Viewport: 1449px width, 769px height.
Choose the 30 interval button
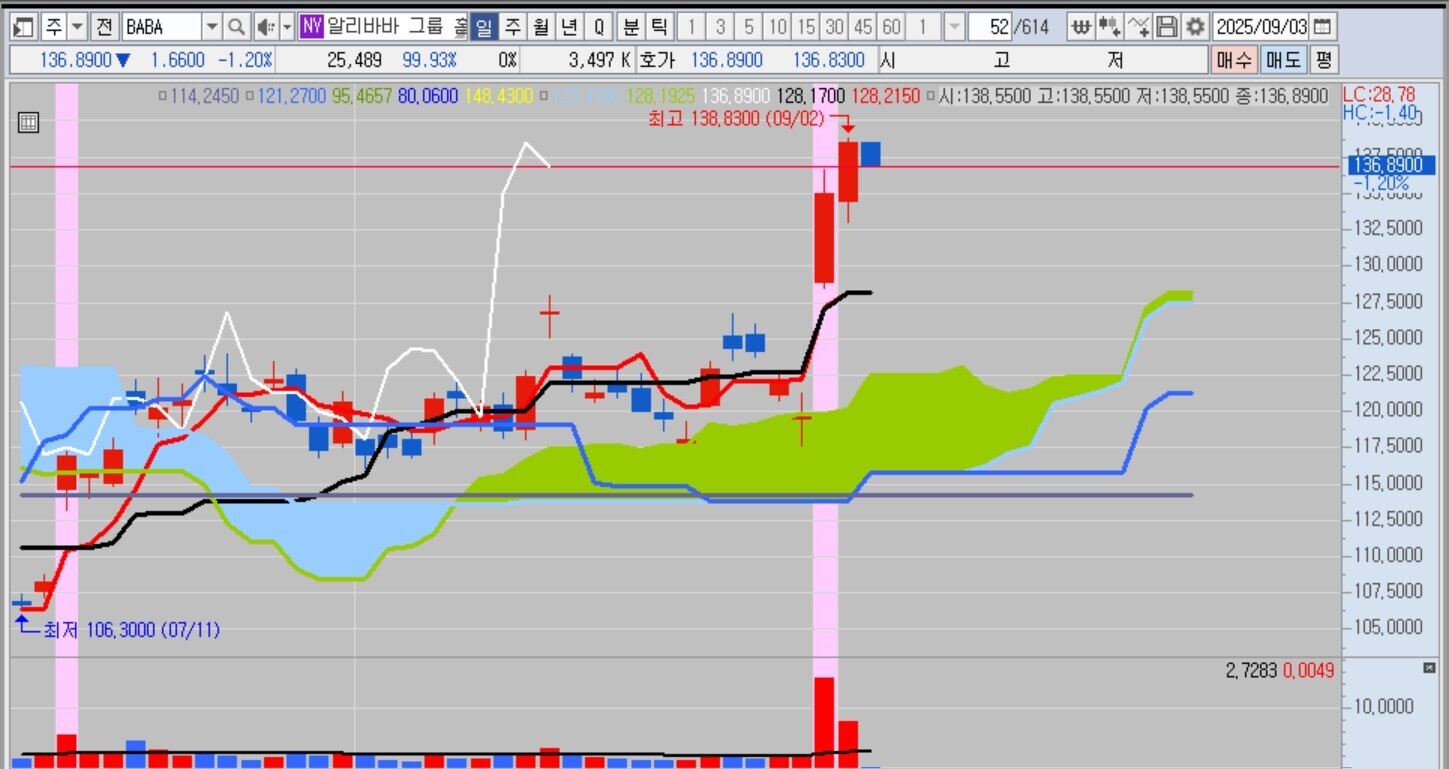coord(834,26)
